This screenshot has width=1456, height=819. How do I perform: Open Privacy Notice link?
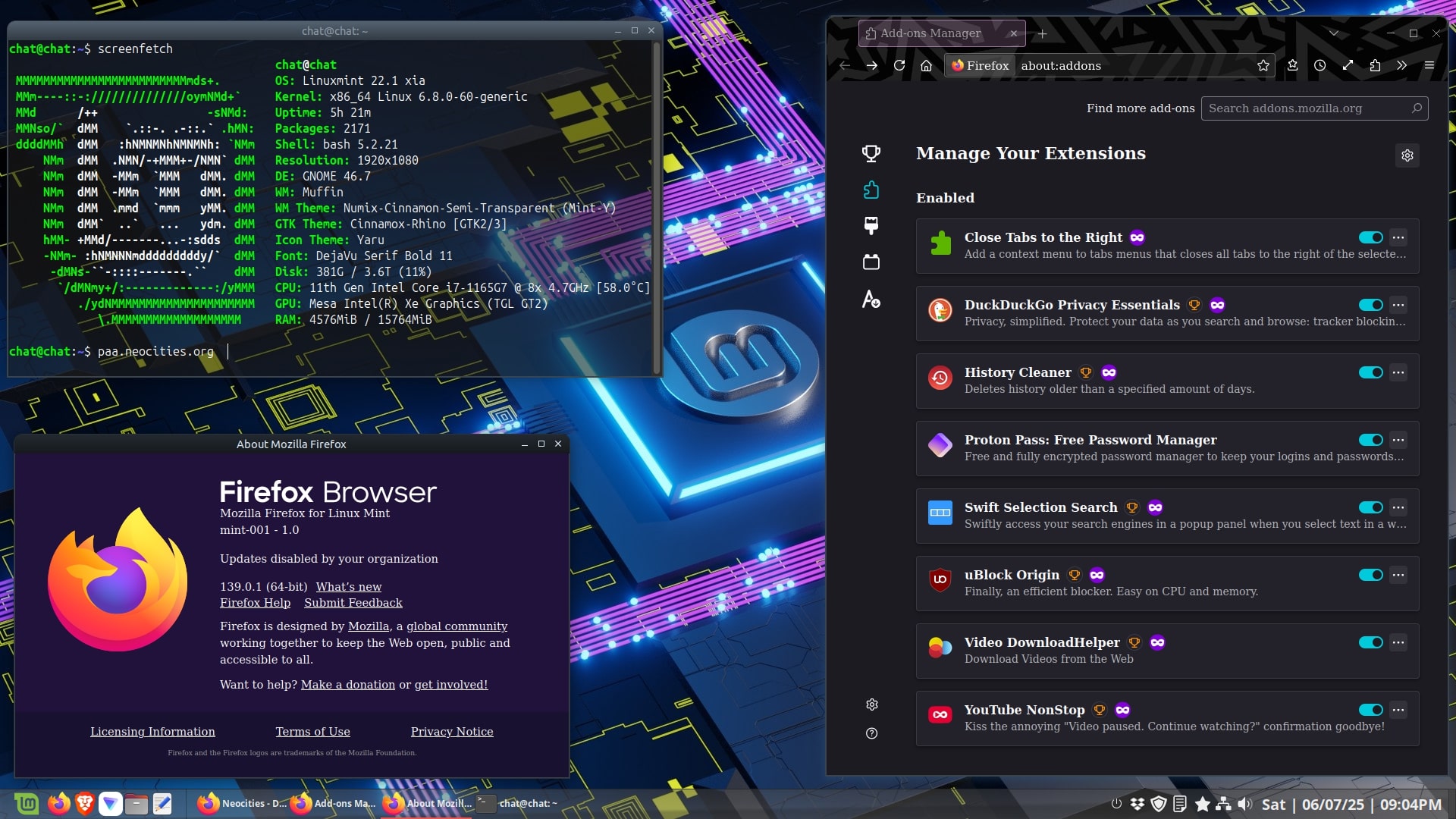click(452, 732)
